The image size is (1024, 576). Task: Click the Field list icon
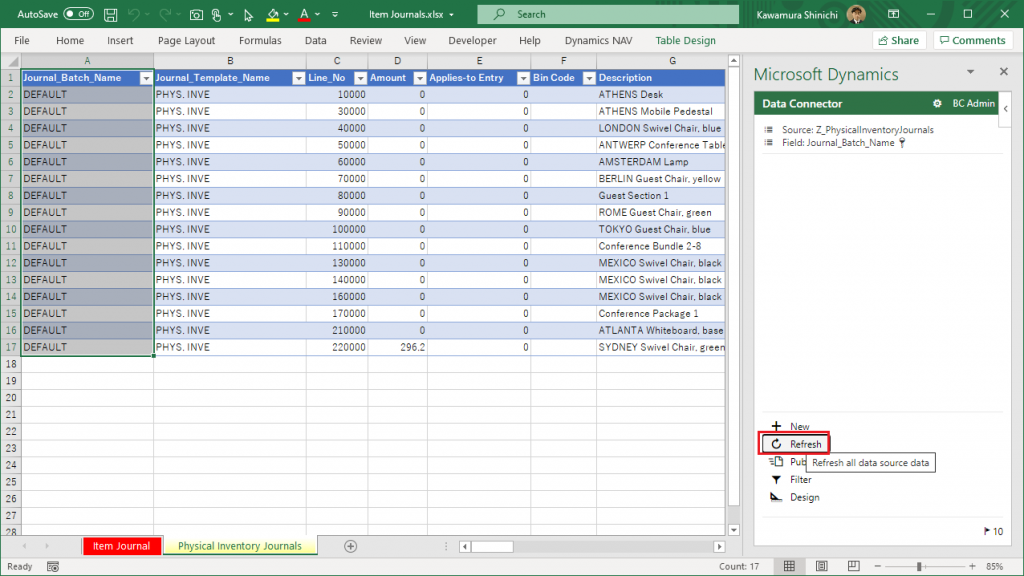click(769, 142)
